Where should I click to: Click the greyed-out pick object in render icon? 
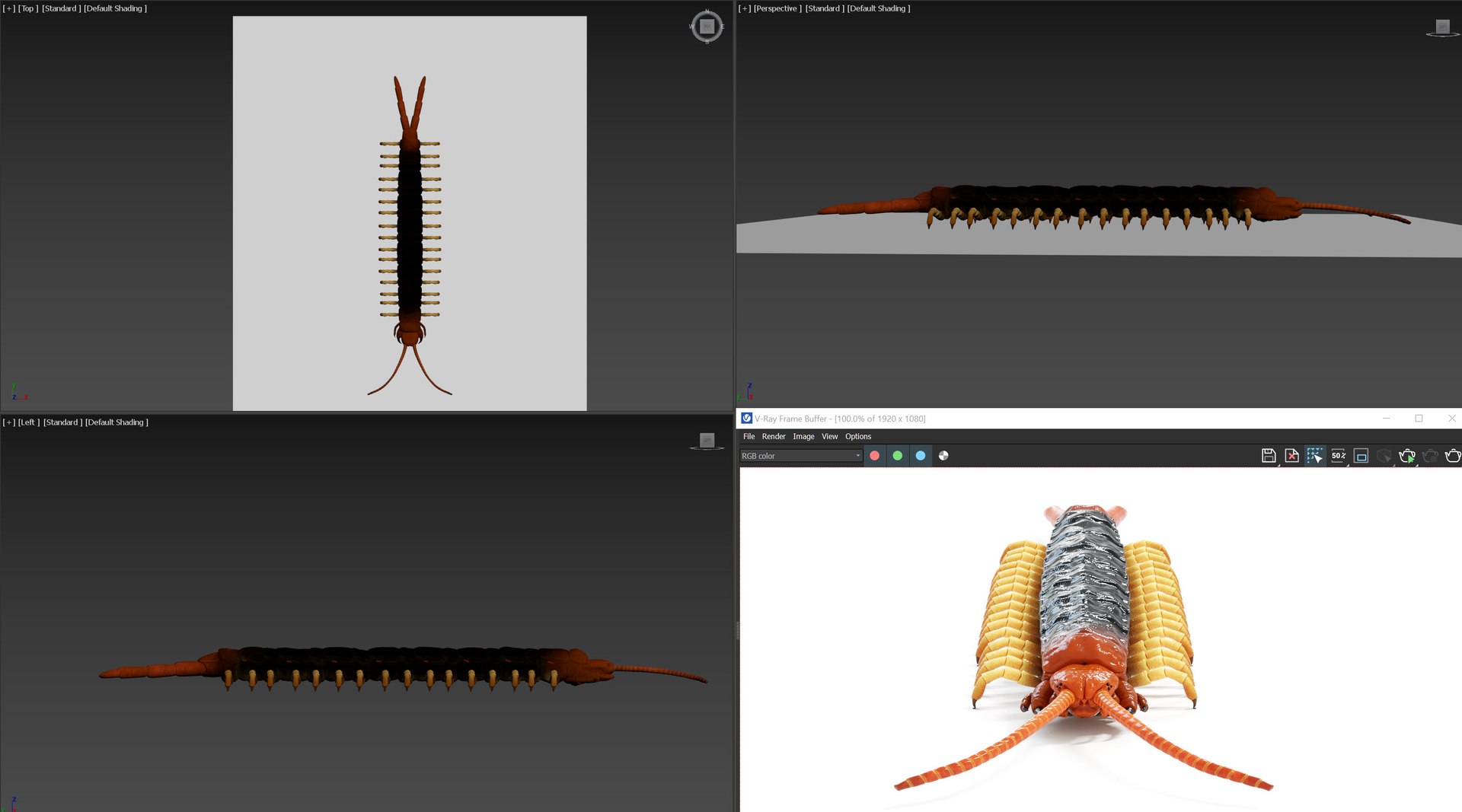(1384, 456)
